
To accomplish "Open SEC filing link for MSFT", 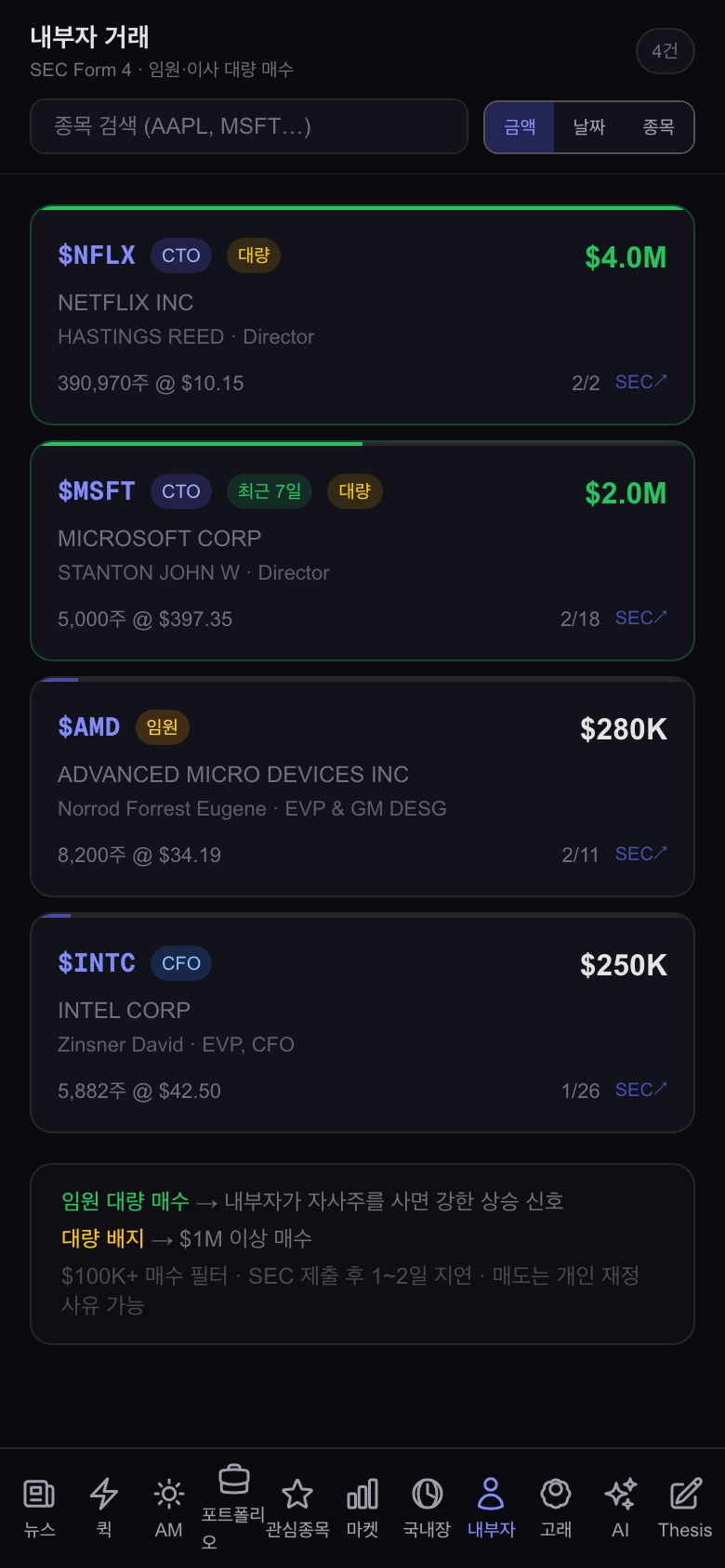I will (641, 618).
